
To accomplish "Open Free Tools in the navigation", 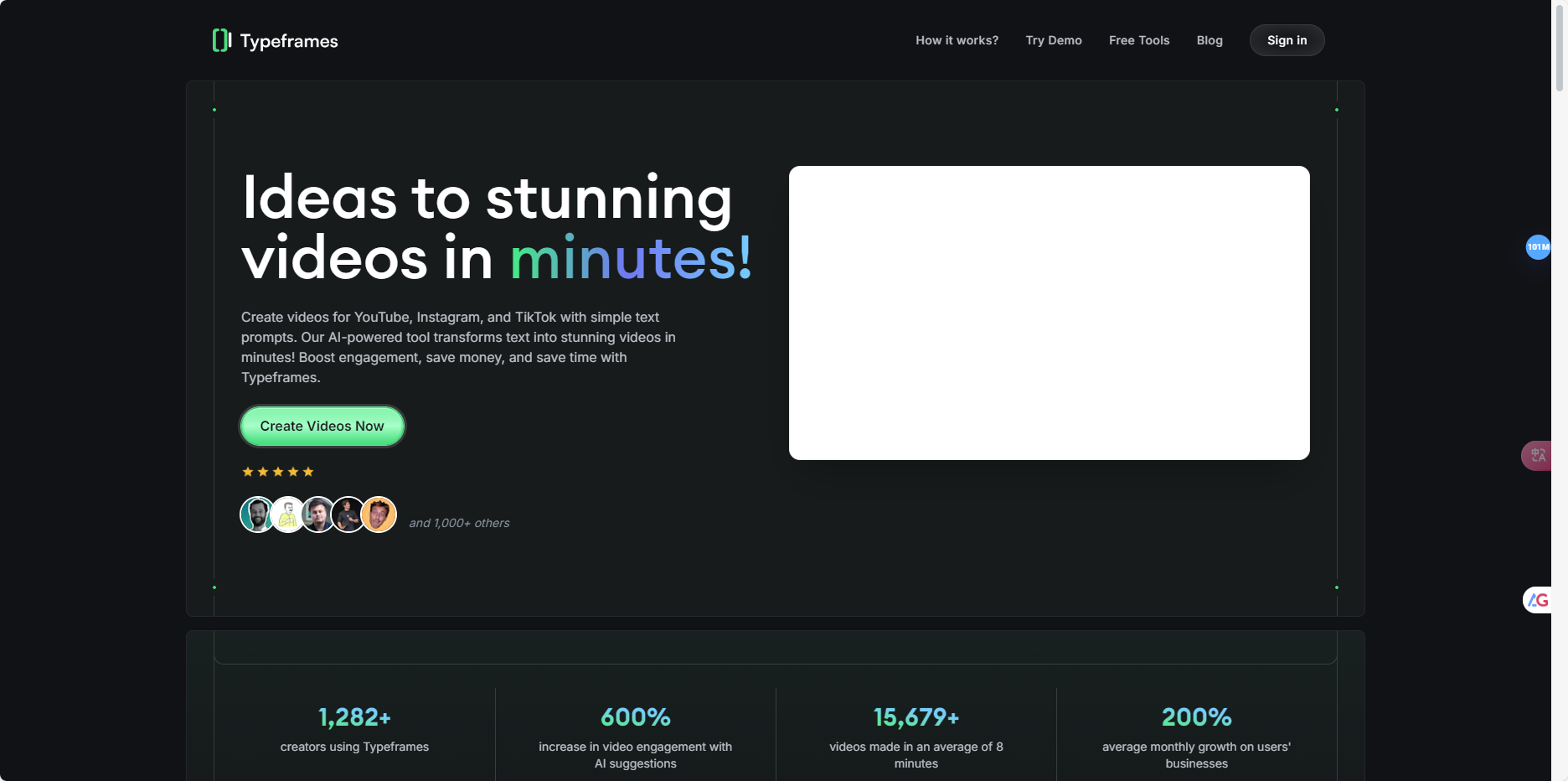I will click(x=1138, y=40).
